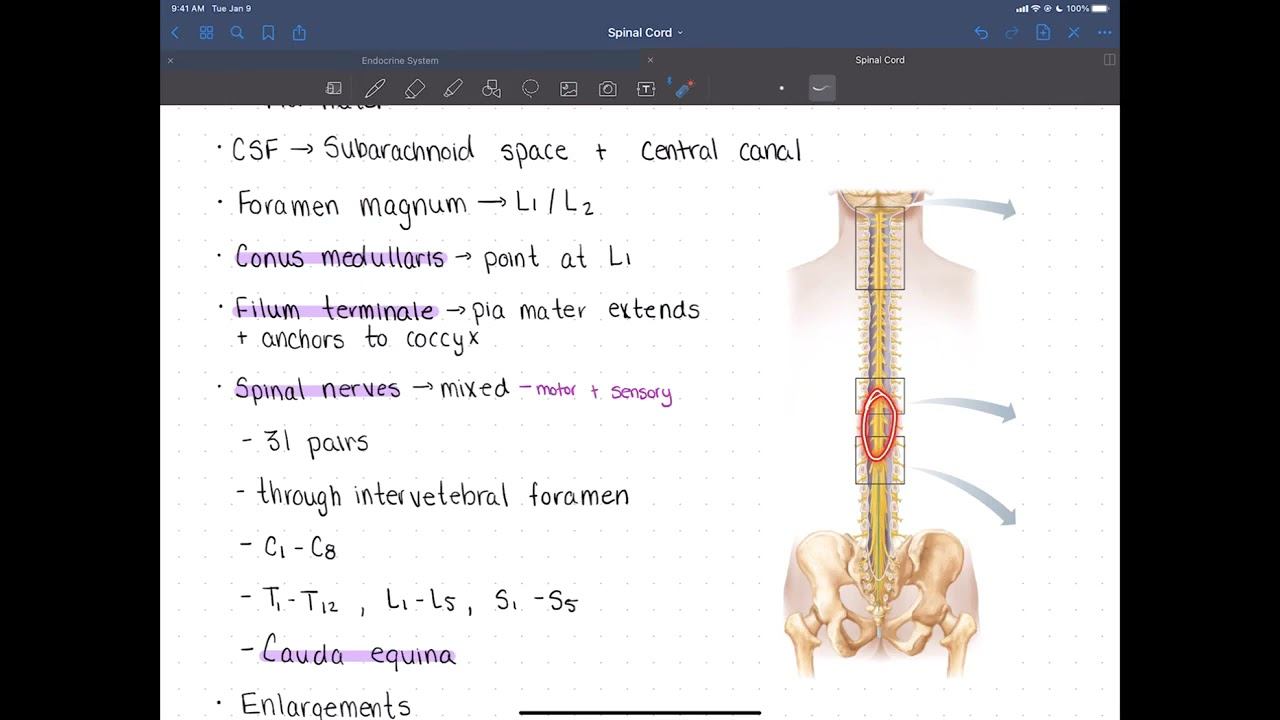Open search in the notebook

(x=237, y=33)
